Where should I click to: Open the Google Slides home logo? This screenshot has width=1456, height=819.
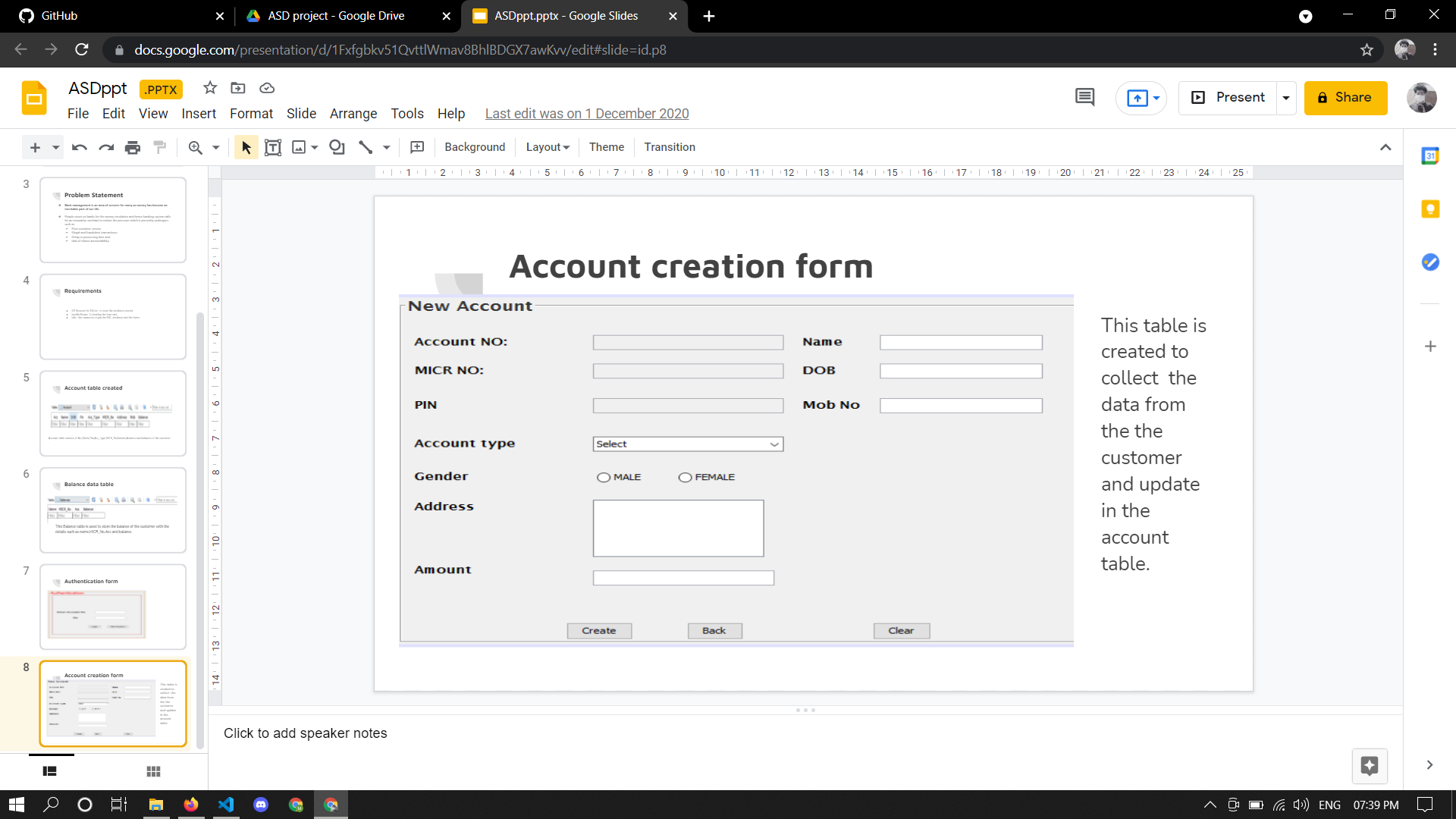[34, 98]
